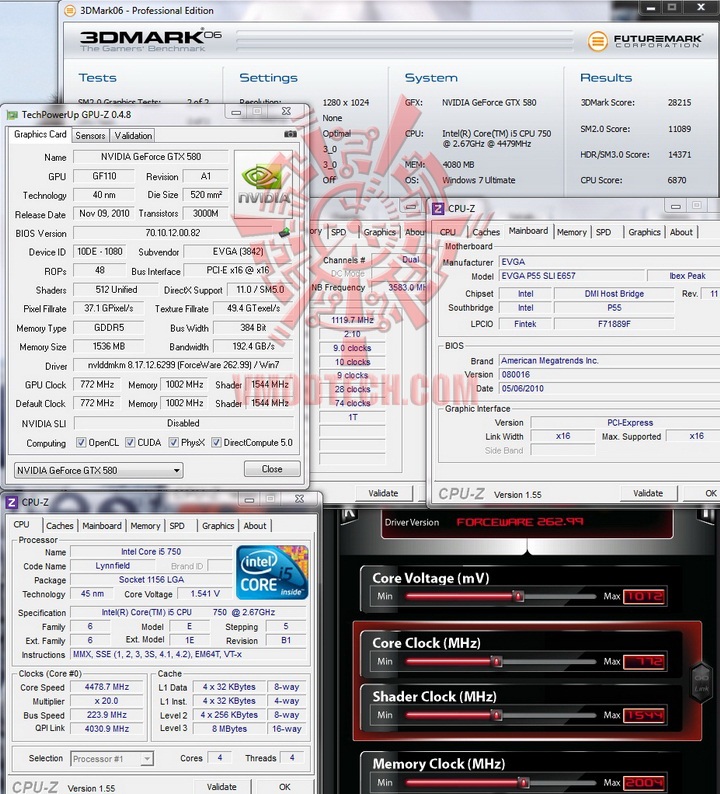Image resolution: width=720 pixels, height=794 pixels.
Task: Open Caches tab in bottom CPU-Z window
Action: tap(60, 526)
